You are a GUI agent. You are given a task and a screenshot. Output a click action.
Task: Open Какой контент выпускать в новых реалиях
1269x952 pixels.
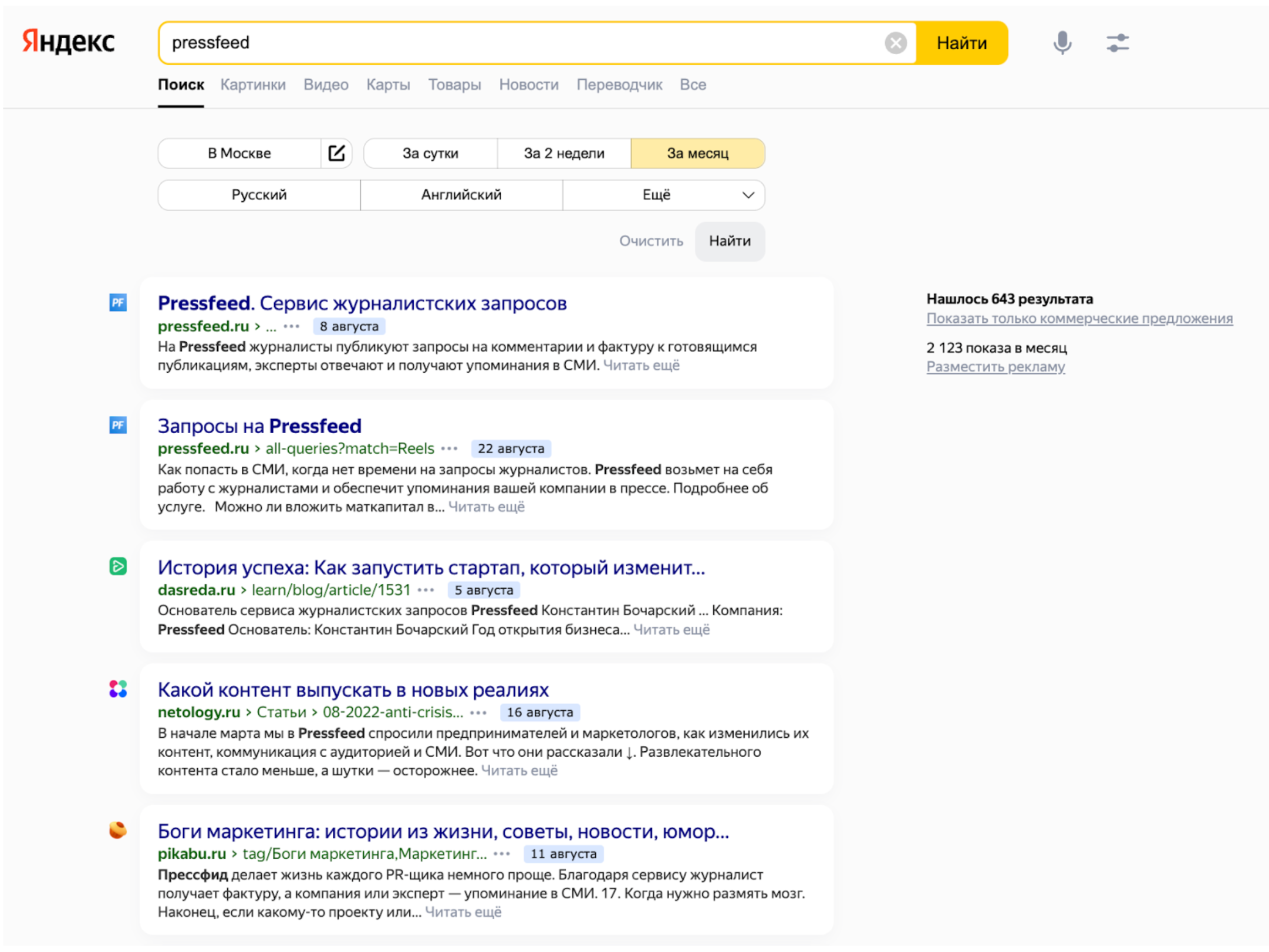(x=353, y=690)
